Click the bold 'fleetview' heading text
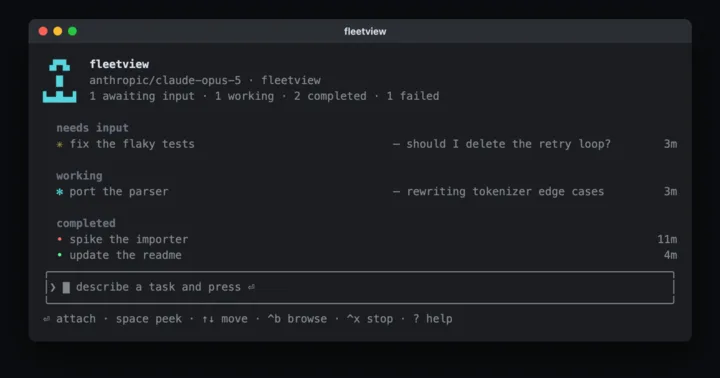The height and width of the screenshot is (378, 720). pos(119,64)
